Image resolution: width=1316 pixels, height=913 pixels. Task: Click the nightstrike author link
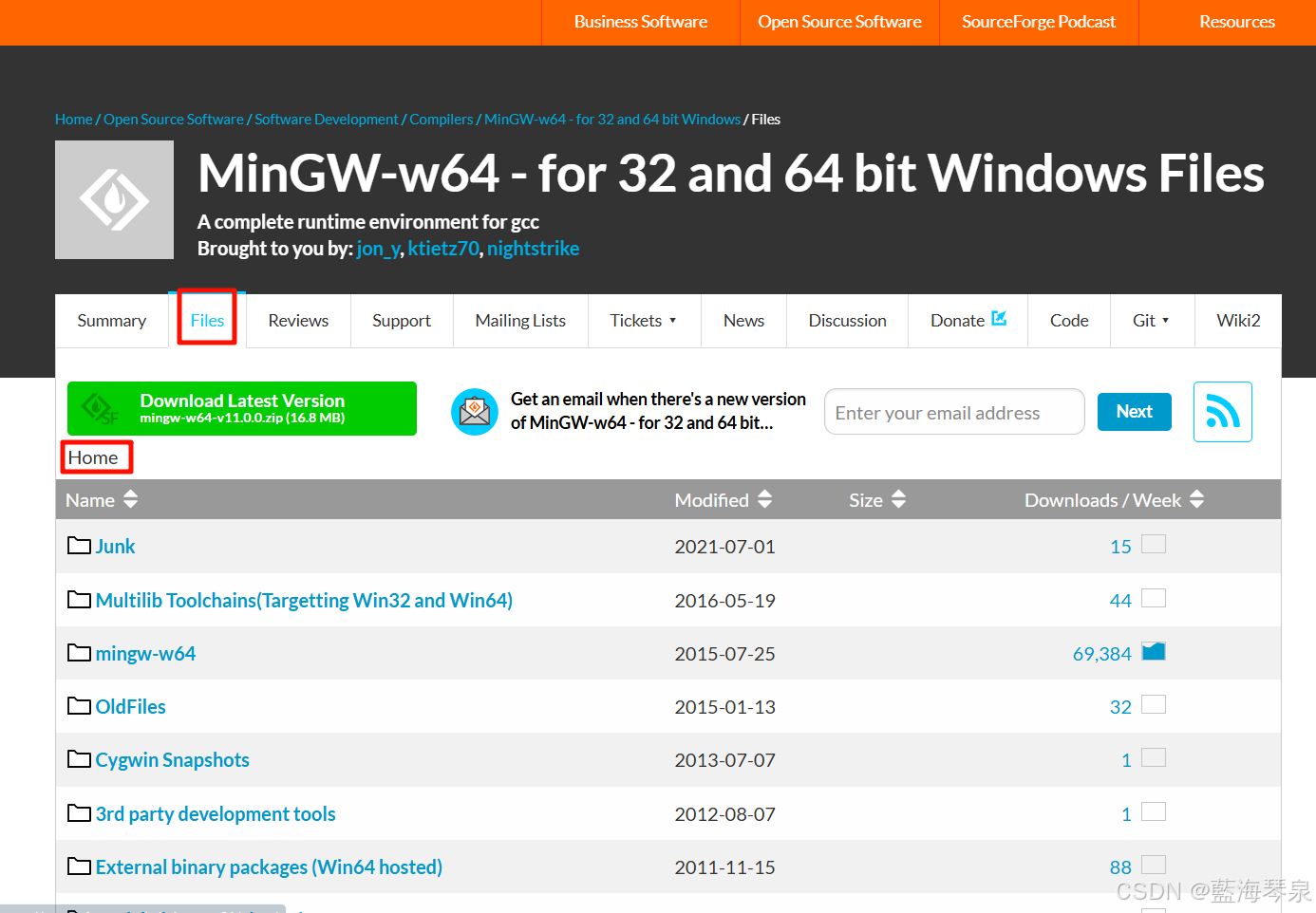click(533, 249)
